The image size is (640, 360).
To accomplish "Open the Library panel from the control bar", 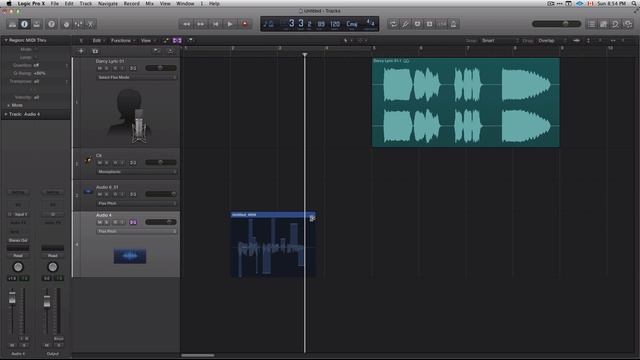I will click(x=12, y=24).
